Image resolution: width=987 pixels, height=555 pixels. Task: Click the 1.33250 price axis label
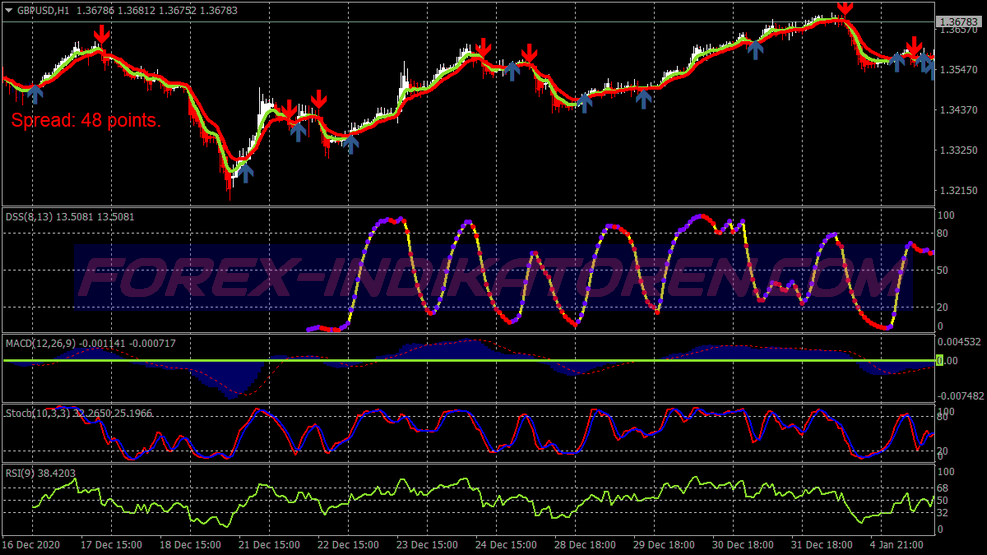click(x=959, y=150)
